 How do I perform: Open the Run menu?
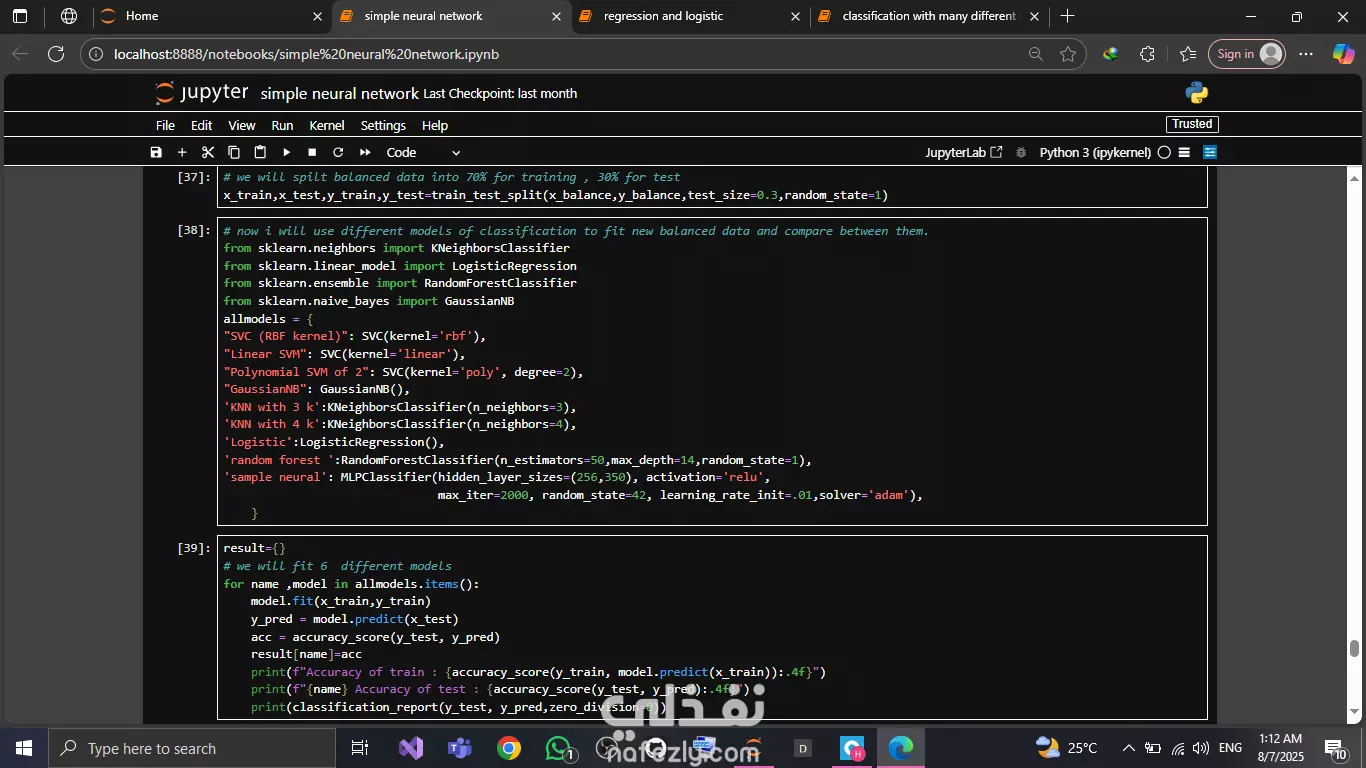(x=282, y=125)
